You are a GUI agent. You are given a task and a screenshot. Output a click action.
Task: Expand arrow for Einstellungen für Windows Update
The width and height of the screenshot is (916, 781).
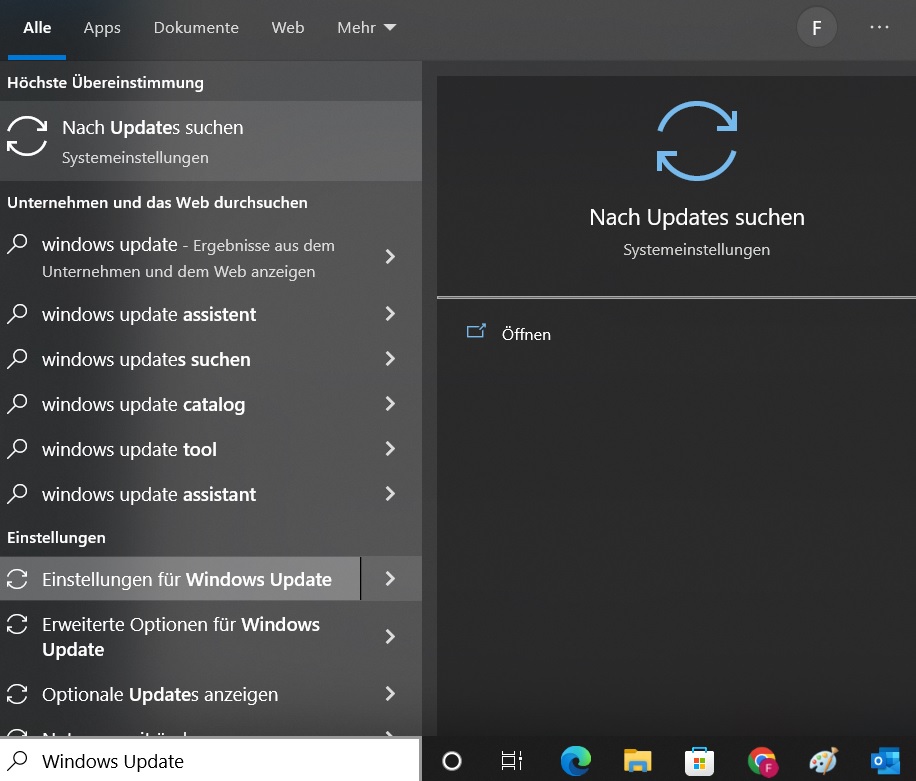[390, 579]
